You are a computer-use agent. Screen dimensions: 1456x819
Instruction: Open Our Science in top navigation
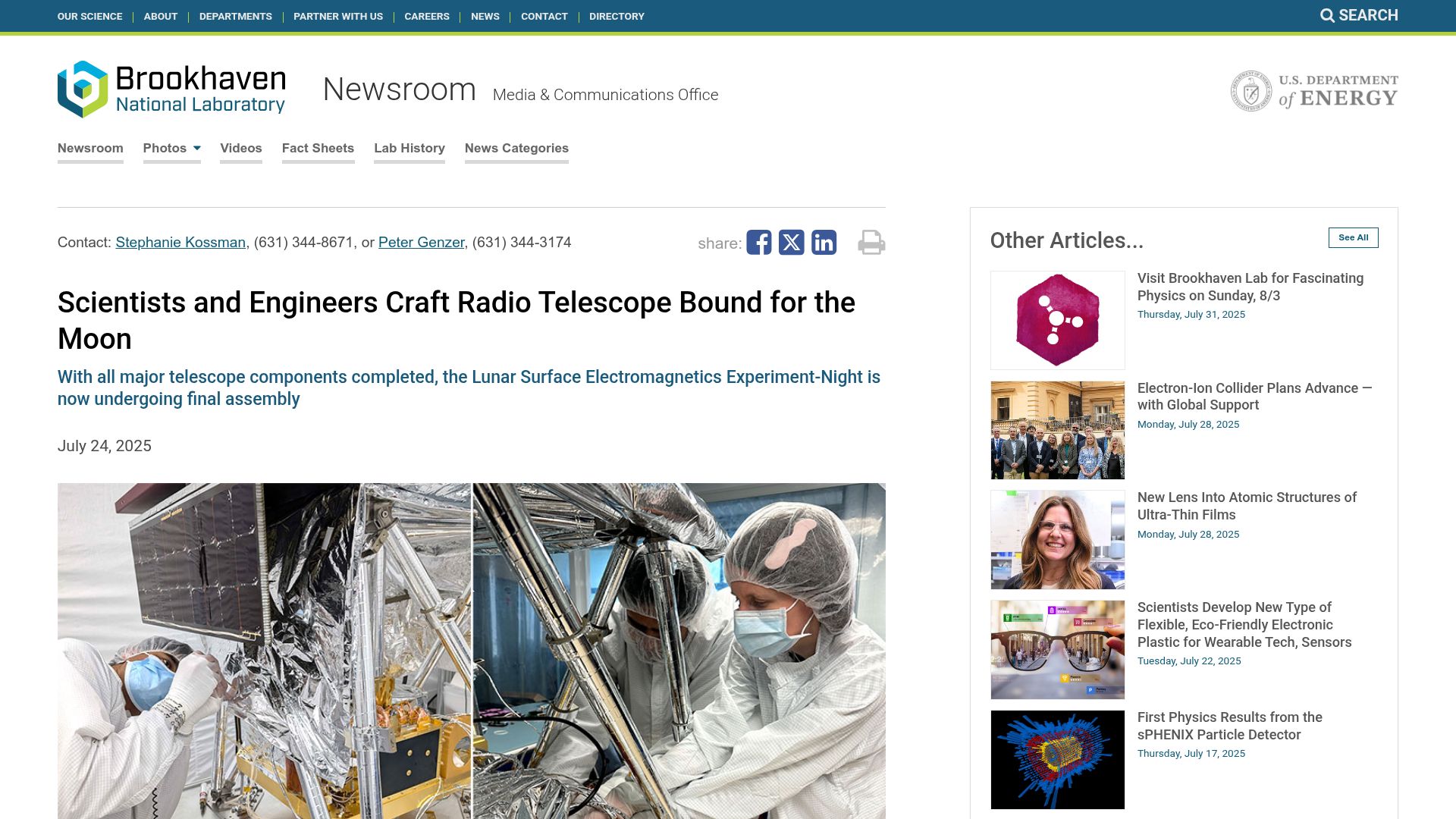click(89, 16)
